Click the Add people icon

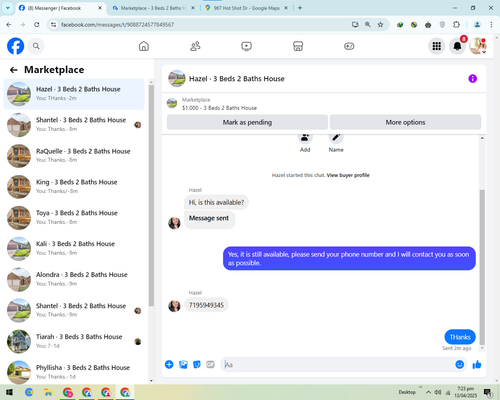click(x=305, y=137)
